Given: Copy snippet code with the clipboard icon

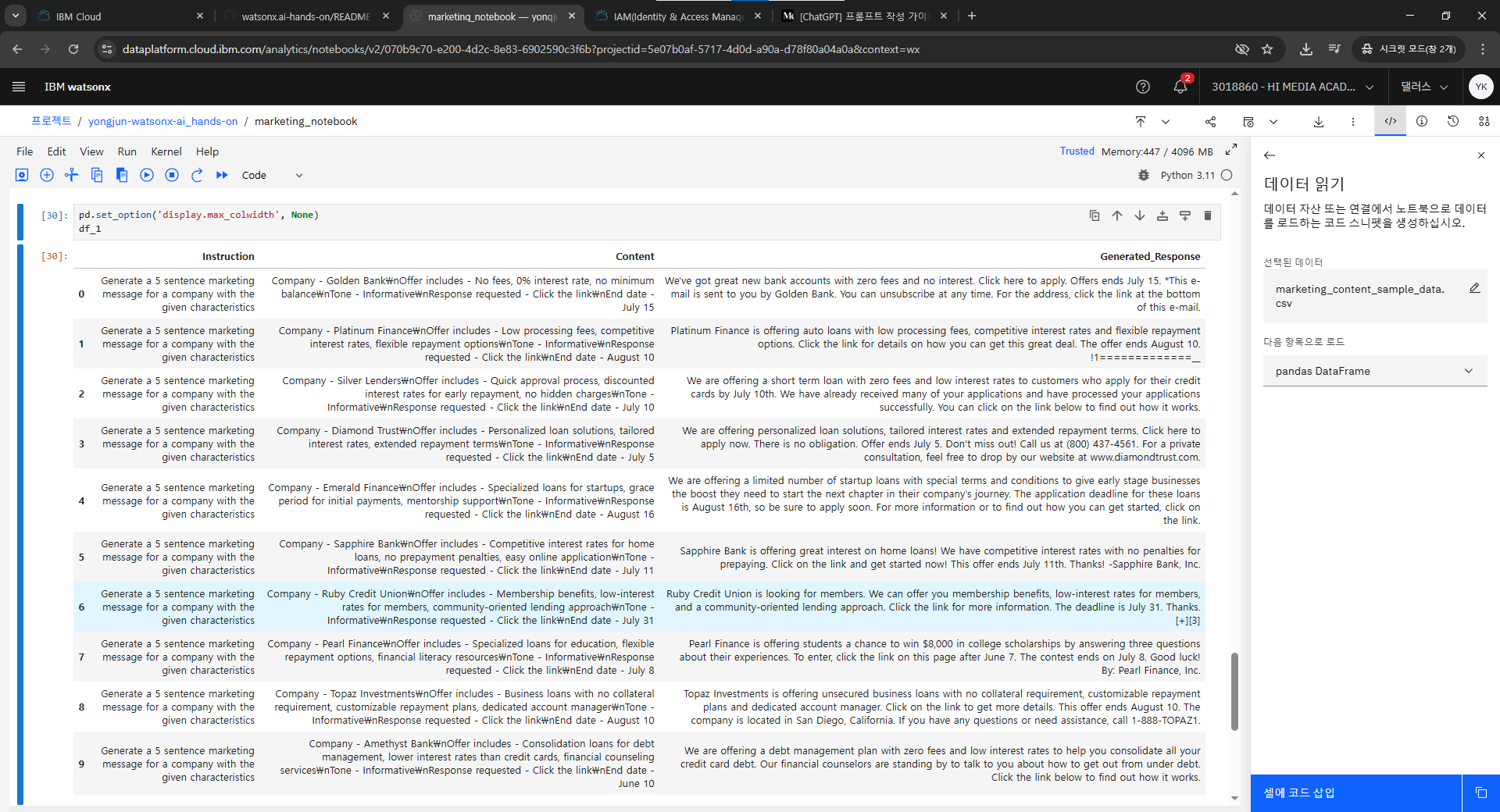Looking at the screenshot, I should pos(1481,793).
